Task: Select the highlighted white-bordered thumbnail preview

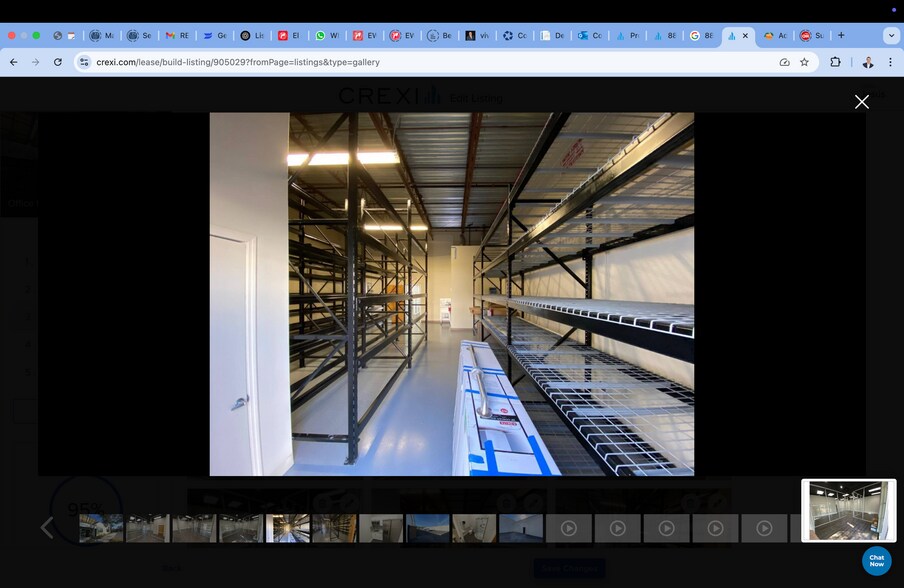Action: (848, 511)
